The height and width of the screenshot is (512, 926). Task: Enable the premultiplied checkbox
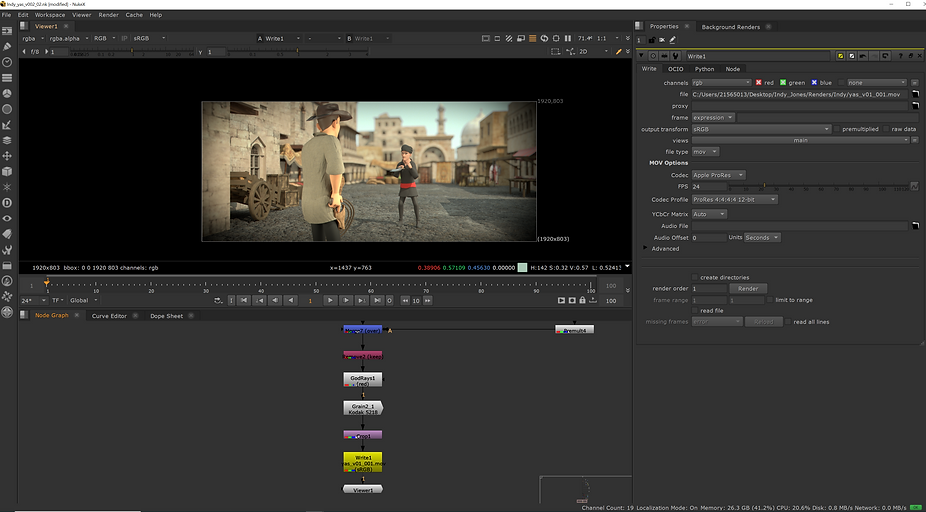point(837,129)
